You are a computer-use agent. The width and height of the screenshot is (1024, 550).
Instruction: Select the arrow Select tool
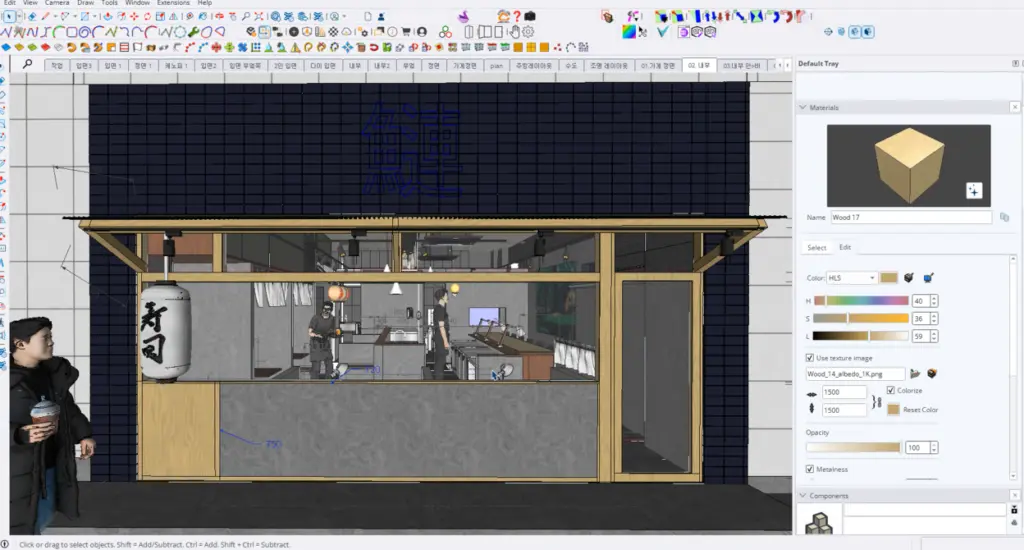(9, 16)
